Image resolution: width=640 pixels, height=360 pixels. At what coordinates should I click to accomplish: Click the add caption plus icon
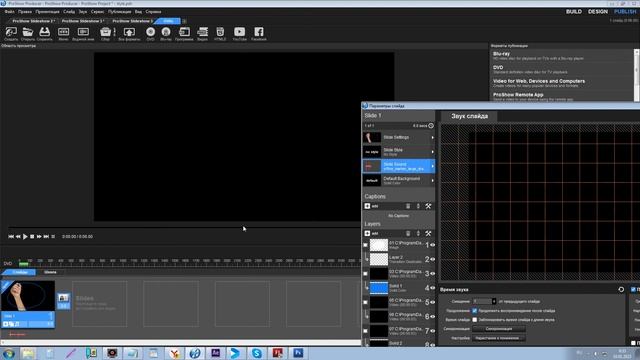367,206
